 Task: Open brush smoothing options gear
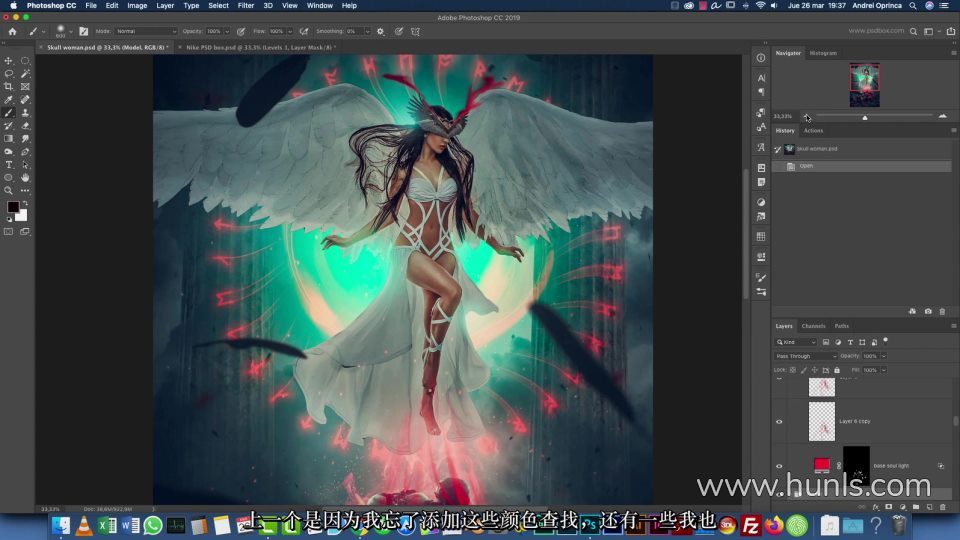pos(380,31)
